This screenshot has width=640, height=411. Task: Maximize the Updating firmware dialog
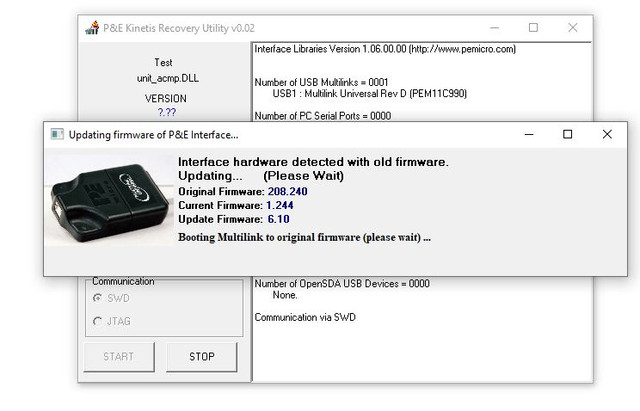point(567,134)
